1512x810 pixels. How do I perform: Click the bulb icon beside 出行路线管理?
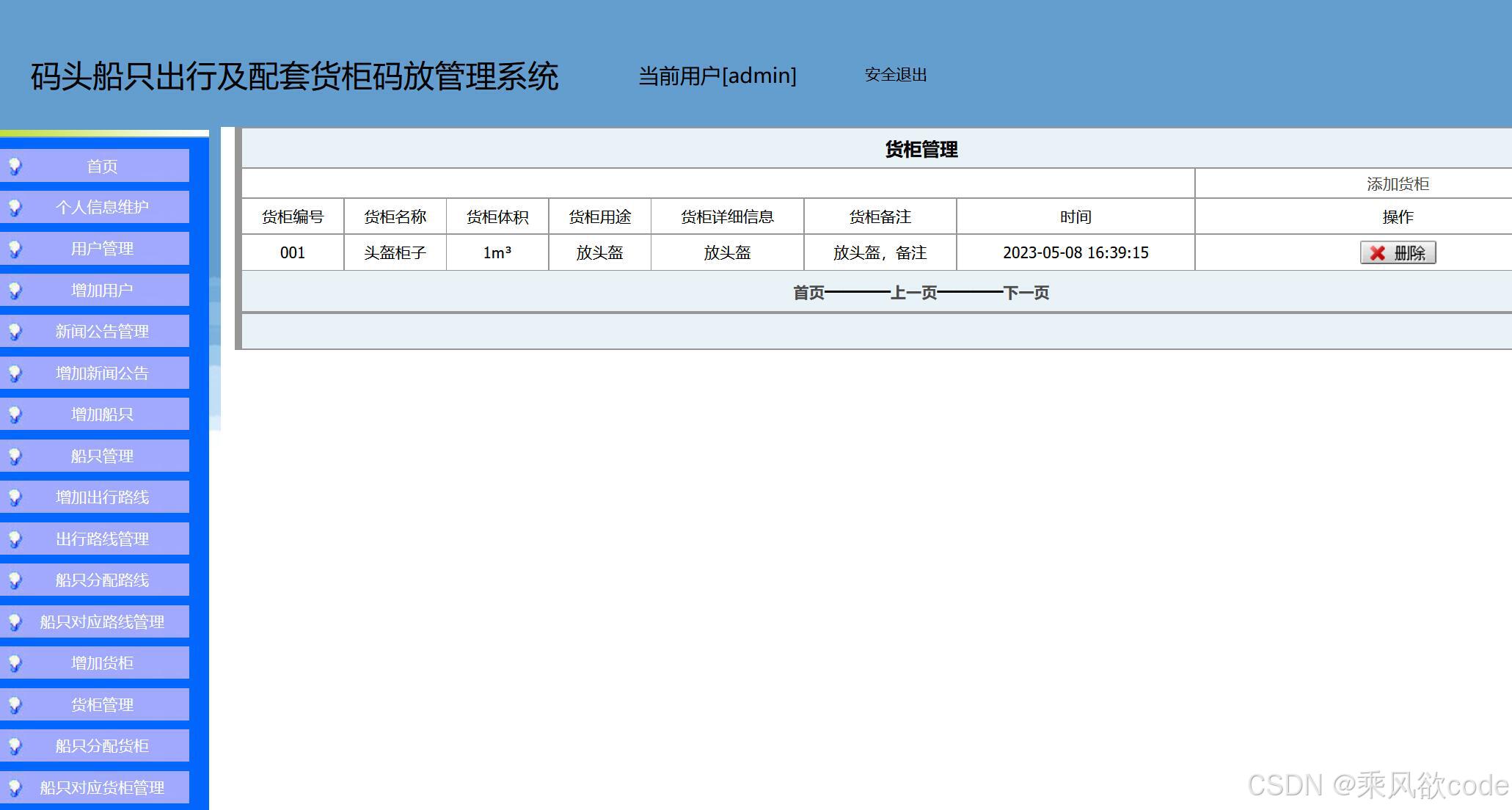16,539
